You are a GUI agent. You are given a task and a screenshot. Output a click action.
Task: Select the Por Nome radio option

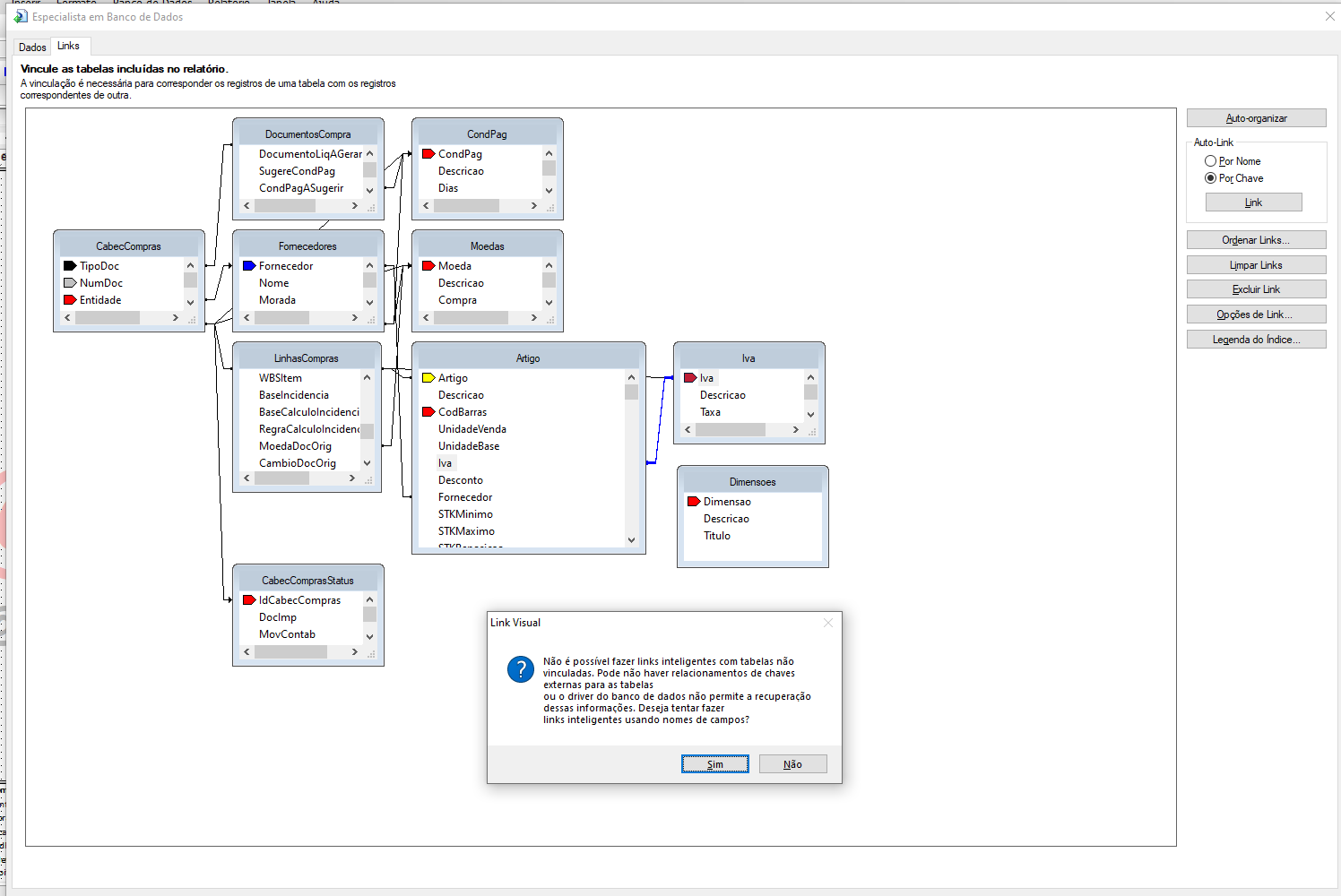1211,161
